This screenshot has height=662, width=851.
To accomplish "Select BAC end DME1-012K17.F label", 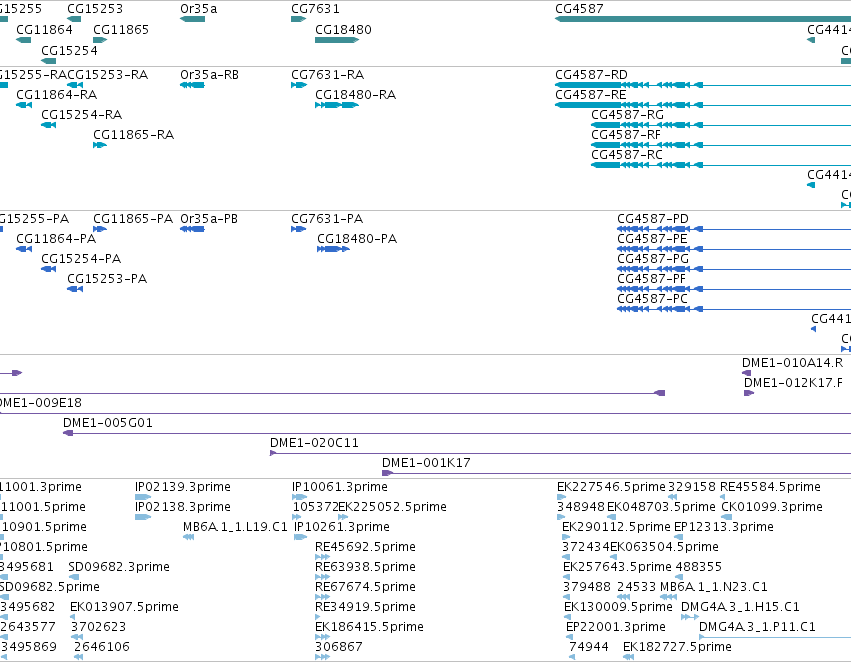I will tap(793, 383).
